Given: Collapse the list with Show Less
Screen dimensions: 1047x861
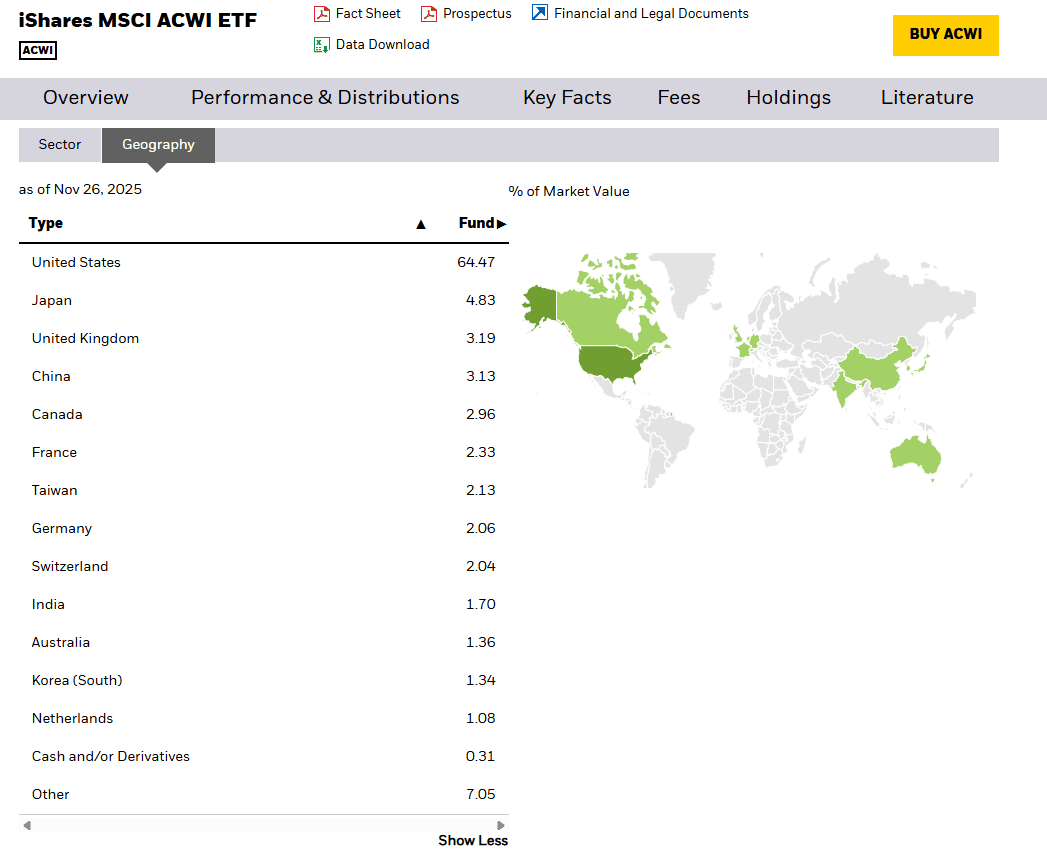Looking at the screenshot, I should coord(472,841).
